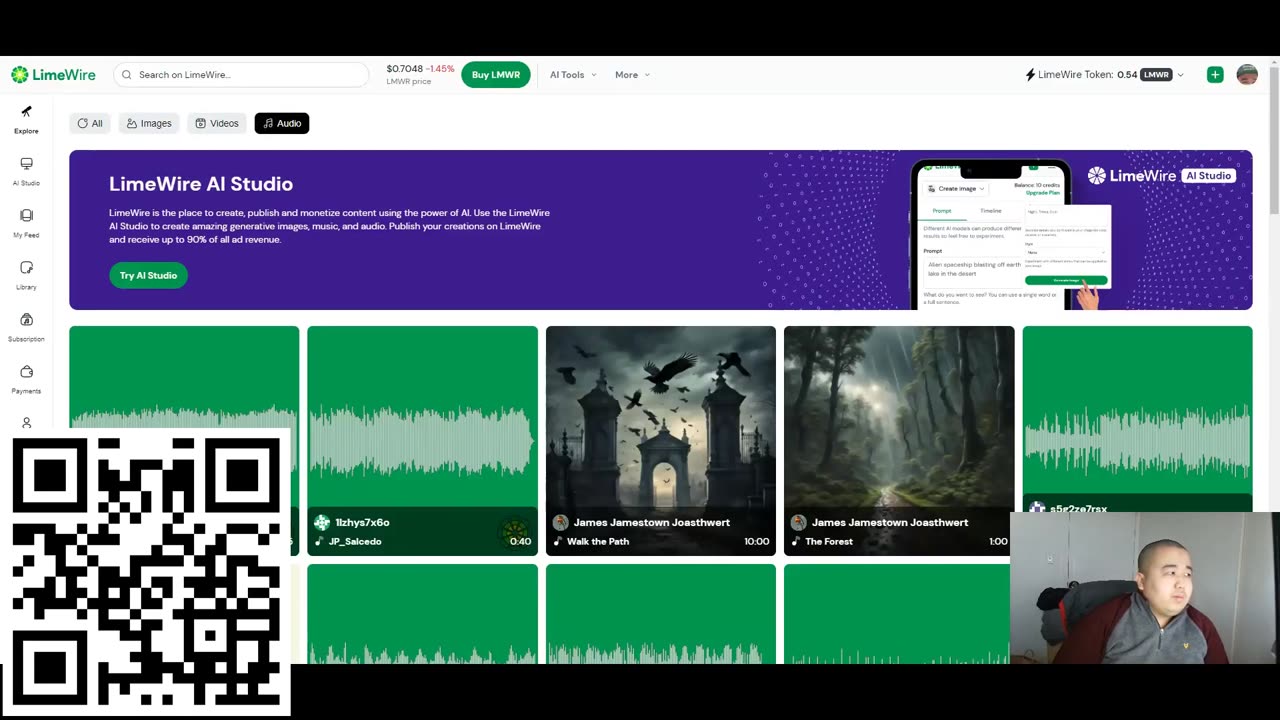Image resolution: width=1280 pixels, height=720 pixels.
Task: Click the Upgrade Plan link in the phone mockup
Action: [x=1042, y=192]
